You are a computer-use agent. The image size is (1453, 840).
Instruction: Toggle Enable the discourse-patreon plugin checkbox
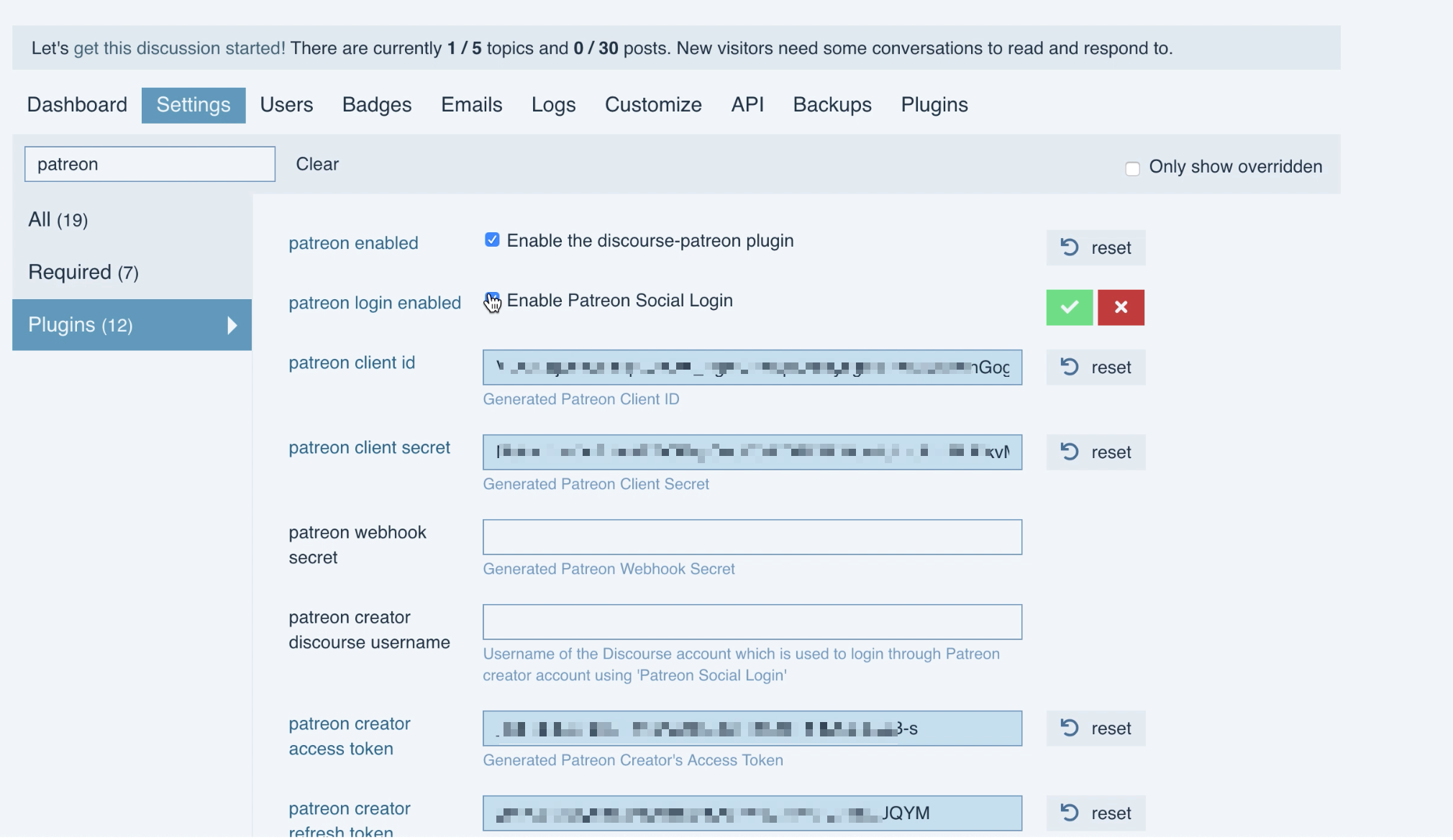click(492, 239)
